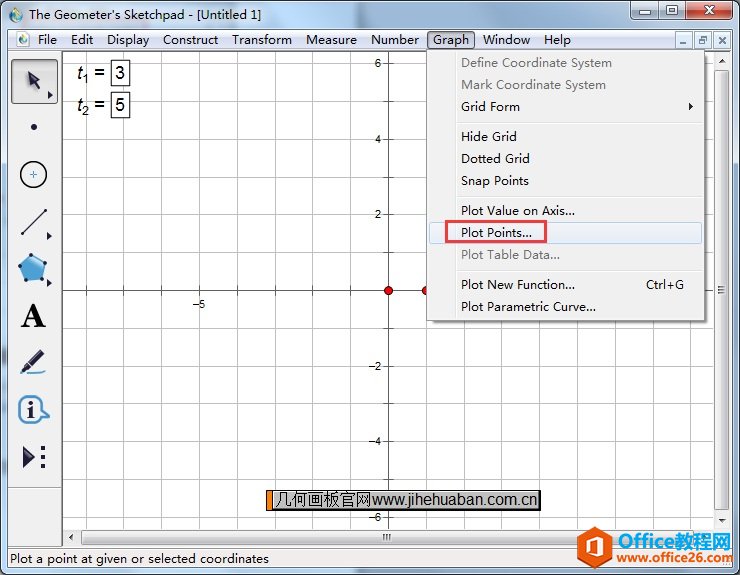Click the t2 parameter value box
Image resolution: width=740 pixels, height=575 pixels.
click(x=120, y=104)
